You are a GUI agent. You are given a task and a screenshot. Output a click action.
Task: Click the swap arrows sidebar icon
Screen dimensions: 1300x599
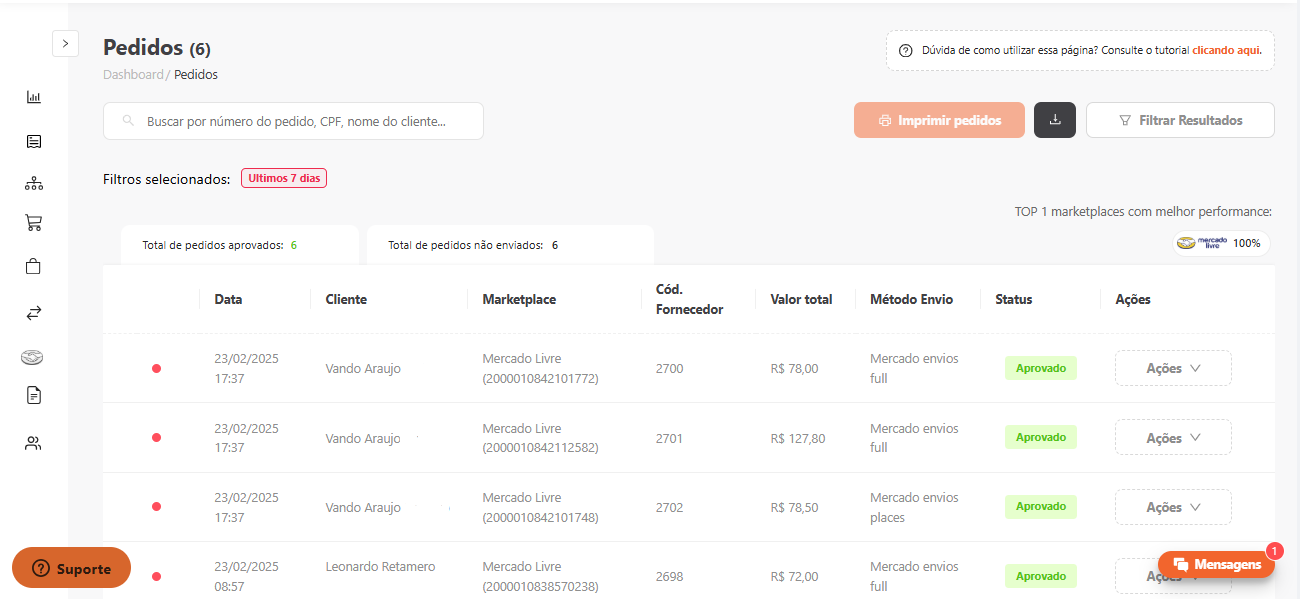tap(34, 313)
